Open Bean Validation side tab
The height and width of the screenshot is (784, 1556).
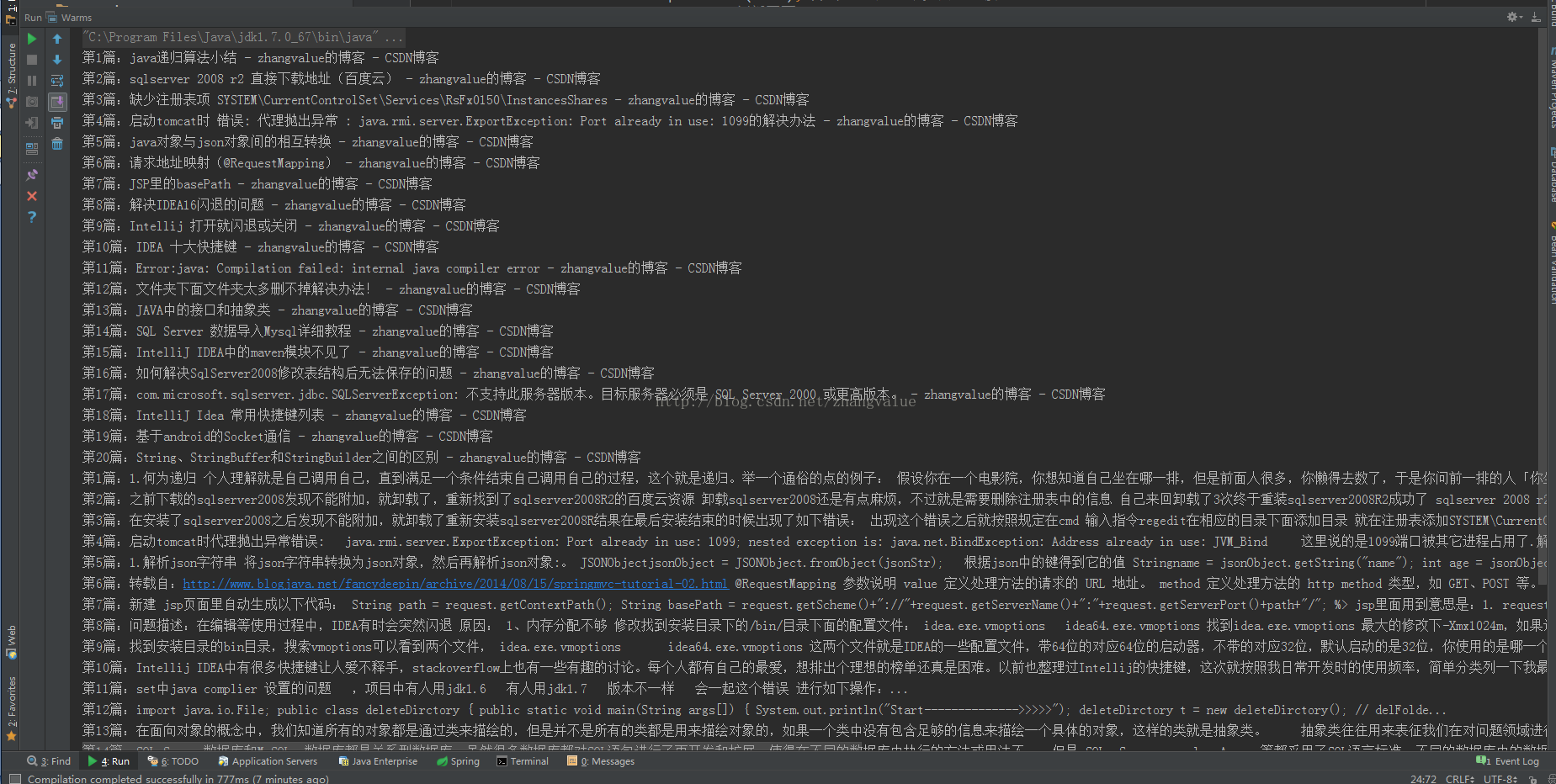point(1551,262)
